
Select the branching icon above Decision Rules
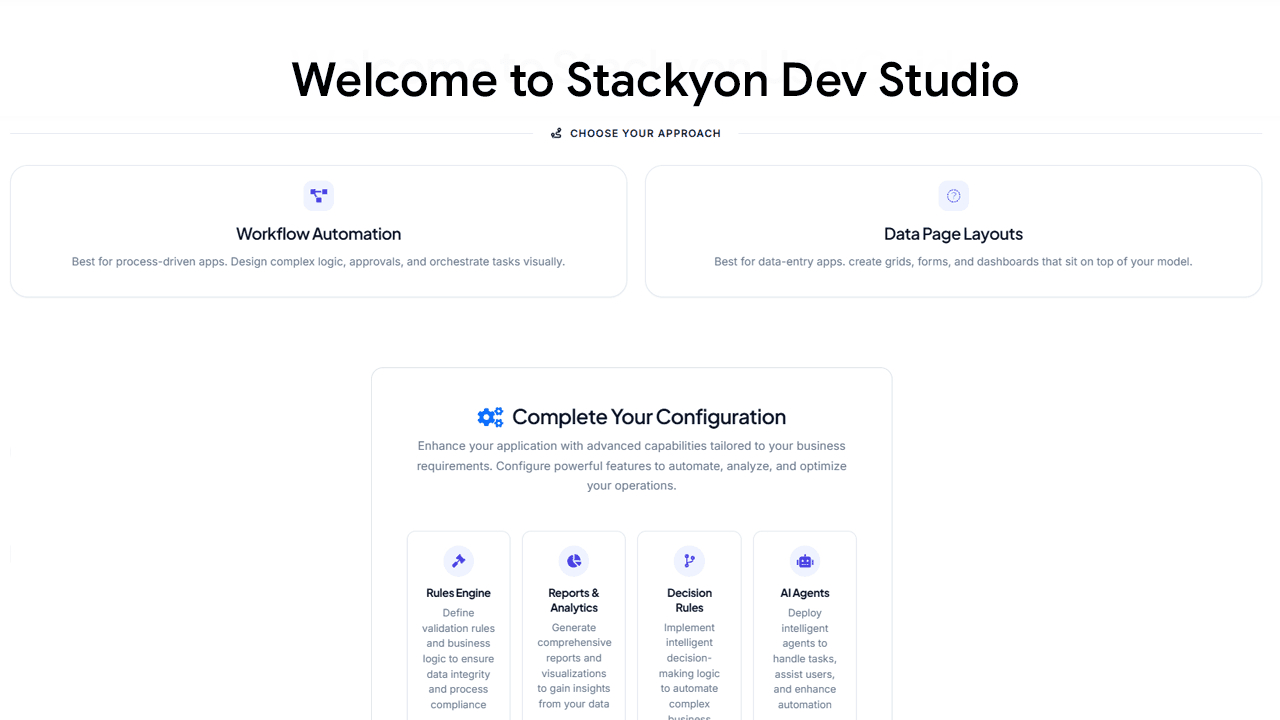coord(689,561)
